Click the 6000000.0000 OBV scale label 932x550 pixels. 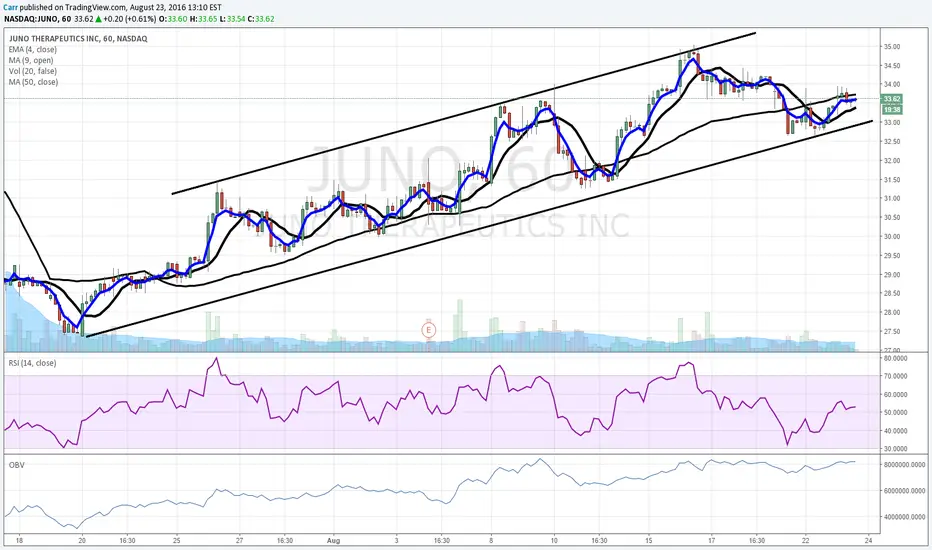[x=904, y=491]
